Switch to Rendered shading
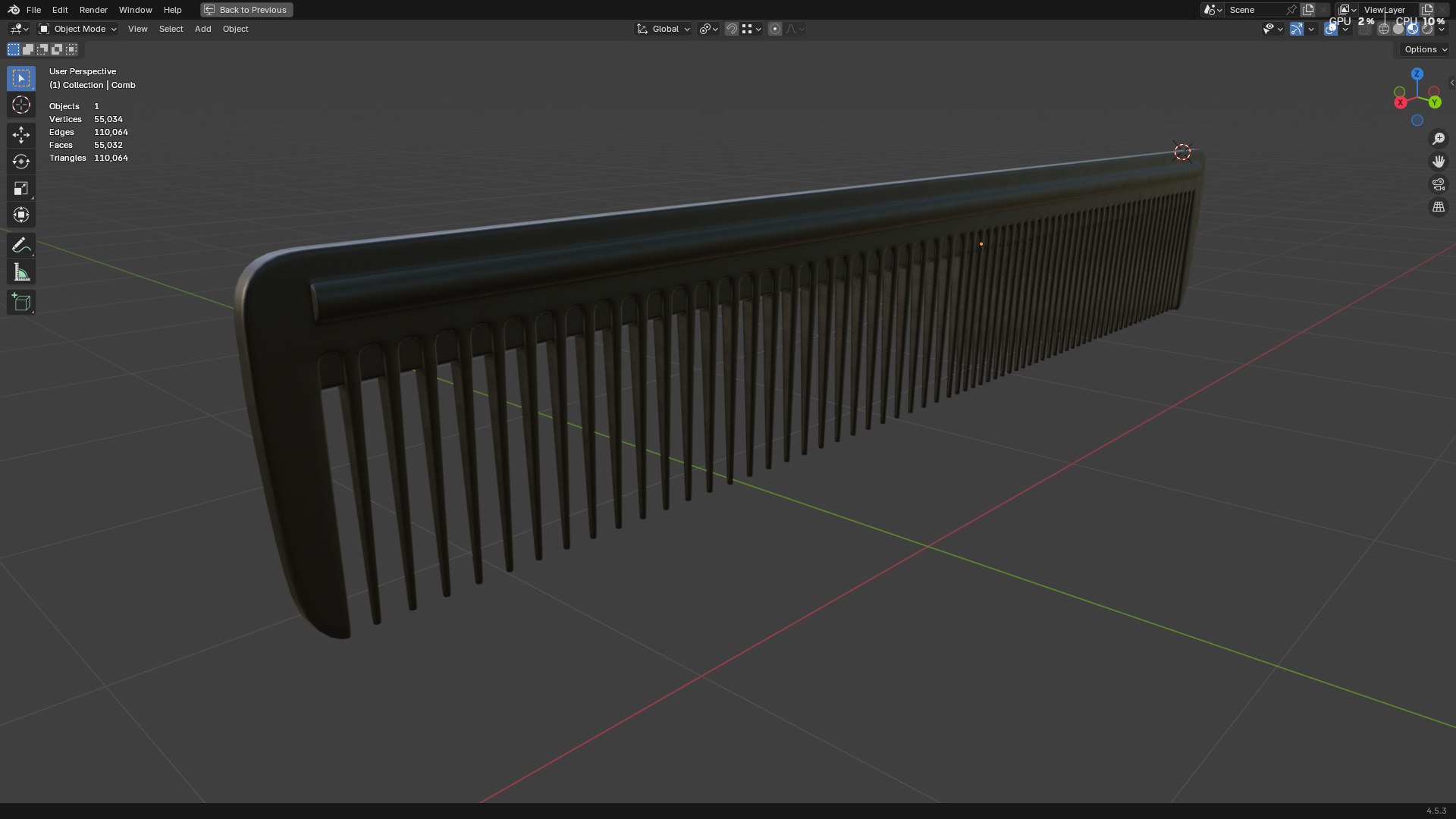The image size is (1456, 819). tap(1427, 29)
